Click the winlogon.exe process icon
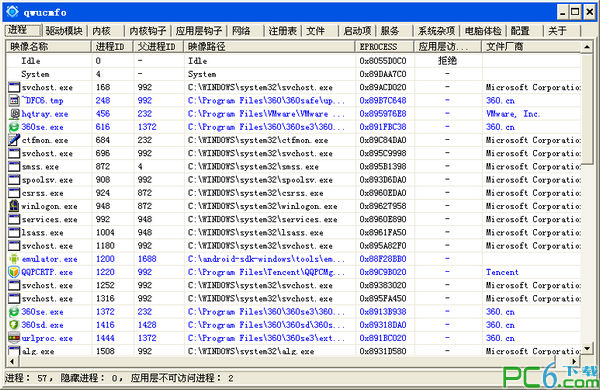600x390 pixels. coord(14,206)
